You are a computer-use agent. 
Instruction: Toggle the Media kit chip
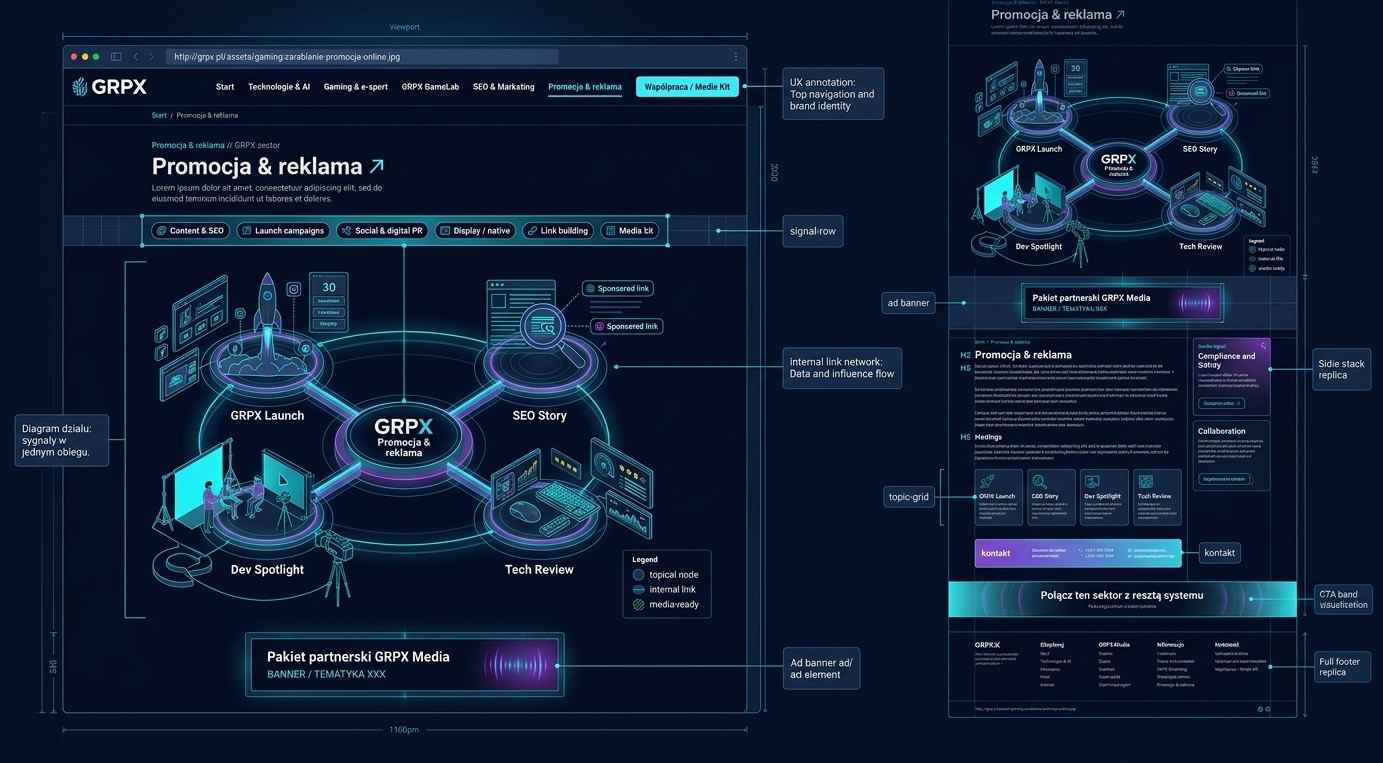(x=630, y=231)
